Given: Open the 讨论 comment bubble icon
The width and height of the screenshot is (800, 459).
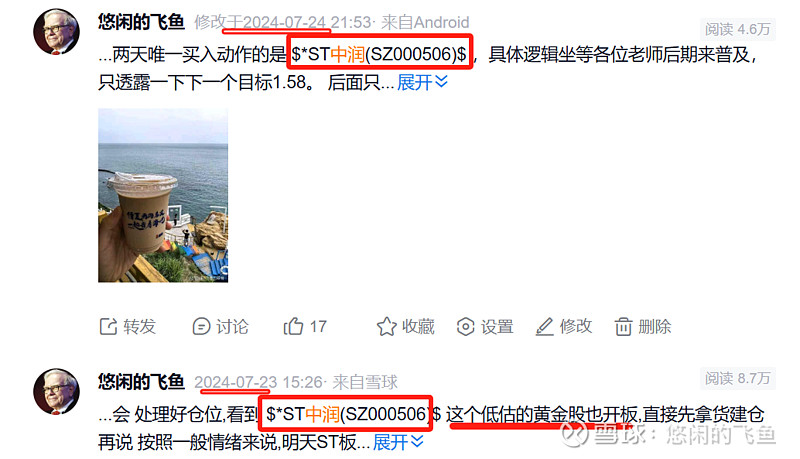Looking at the screenshot, I should pos(201,326).
